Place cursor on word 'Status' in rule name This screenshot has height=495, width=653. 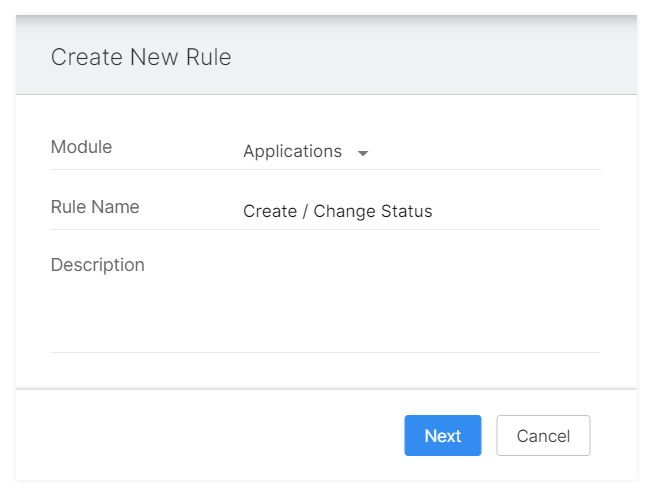click(406, 211)
